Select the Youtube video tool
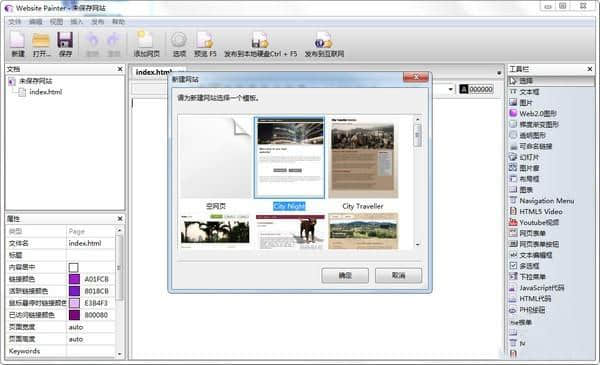Viewport: 600px width, 365px height. coord(533,222)
